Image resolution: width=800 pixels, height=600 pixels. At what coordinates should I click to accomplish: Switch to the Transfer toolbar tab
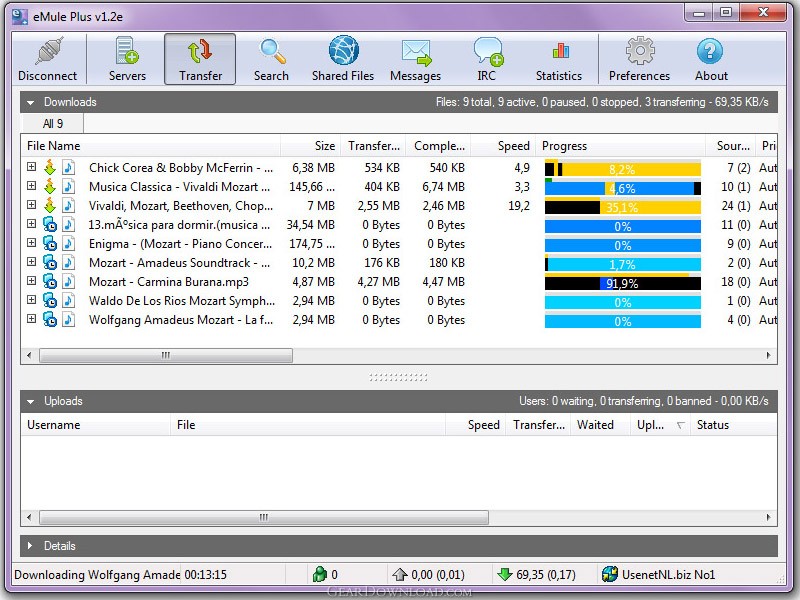(200, 59)
